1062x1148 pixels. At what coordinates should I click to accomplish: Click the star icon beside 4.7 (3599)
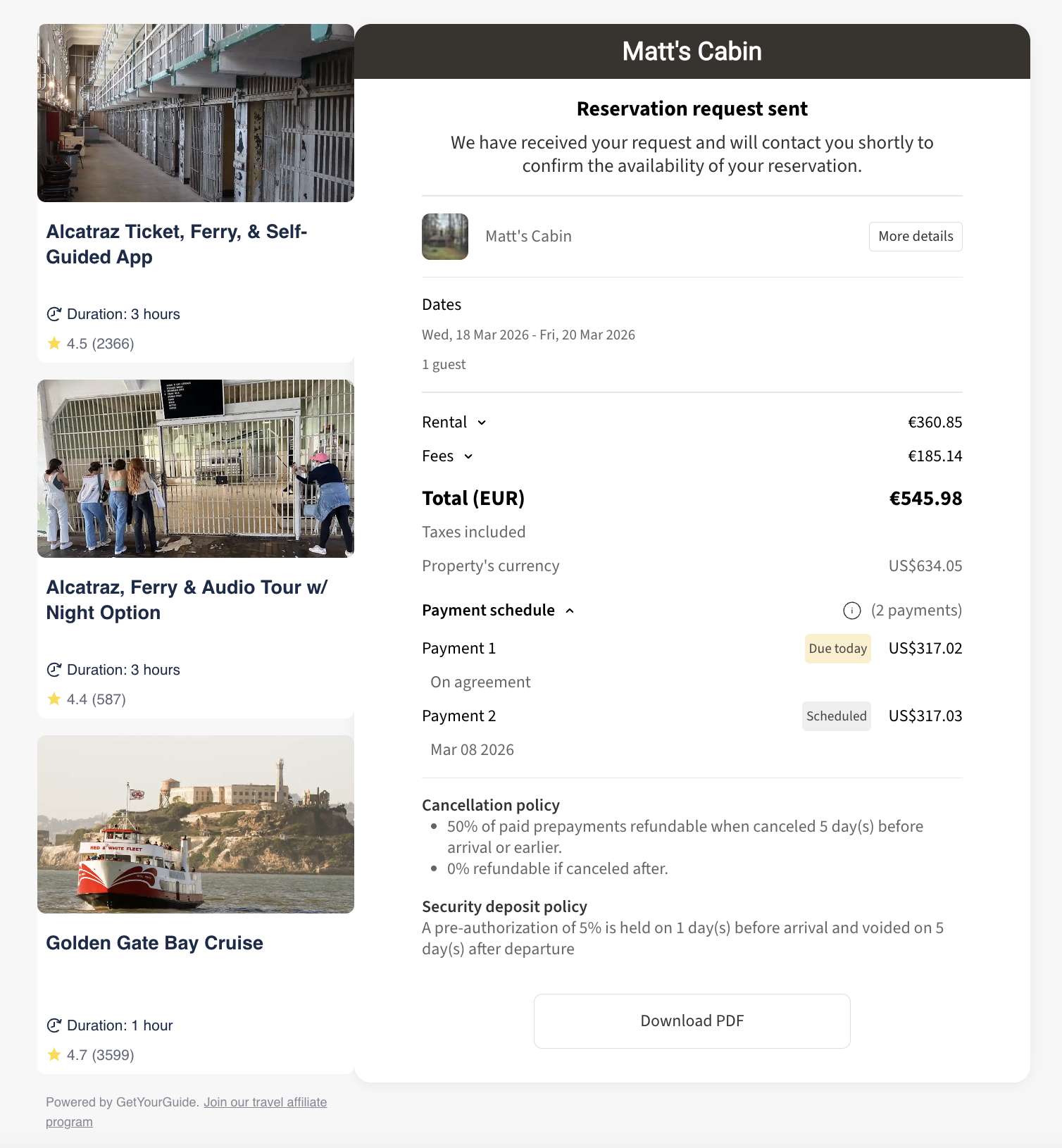point(54,1055)
